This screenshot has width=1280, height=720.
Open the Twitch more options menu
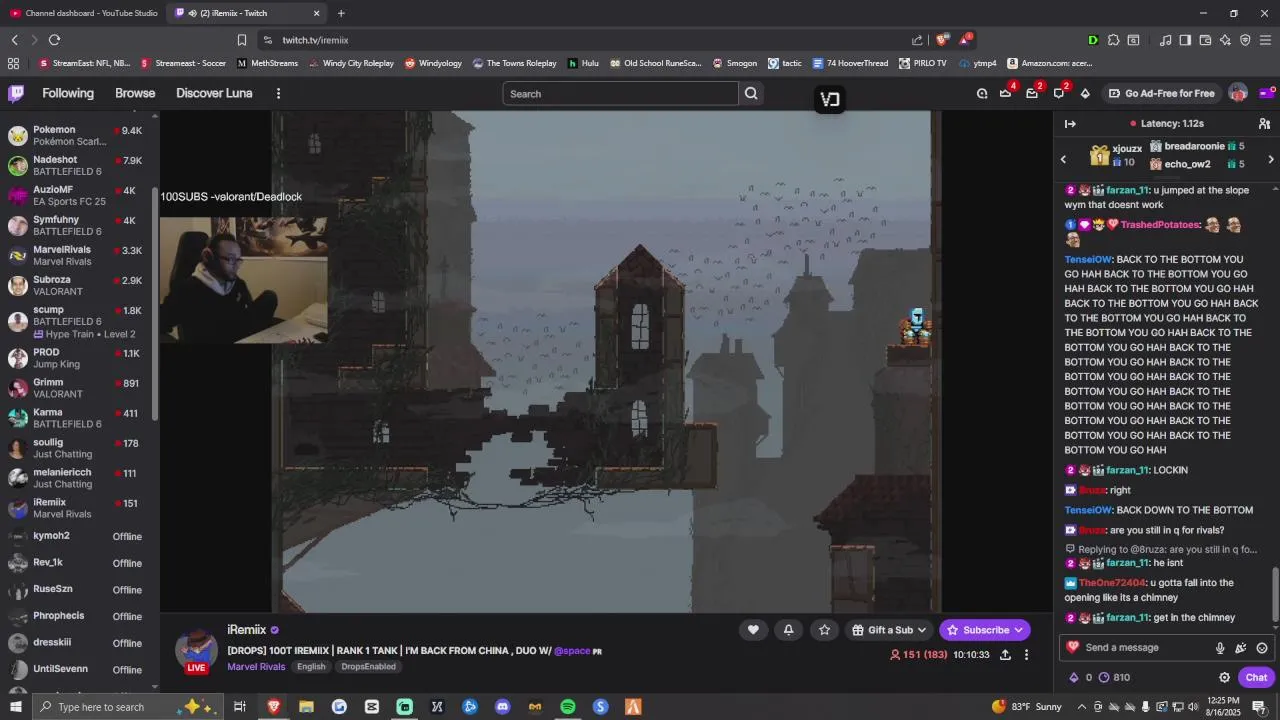tap(278, 93)
